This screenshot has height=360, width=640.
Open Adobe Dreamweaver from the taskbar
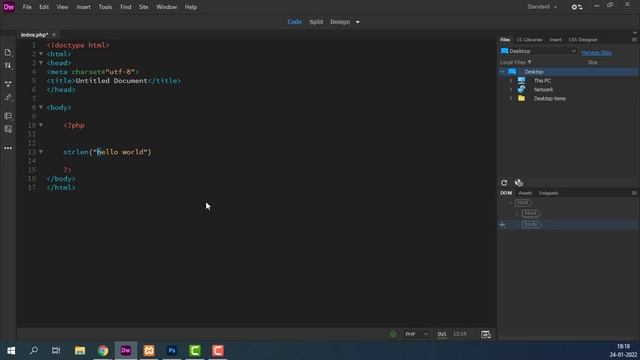pyautogui.click(x=126, y=350)
